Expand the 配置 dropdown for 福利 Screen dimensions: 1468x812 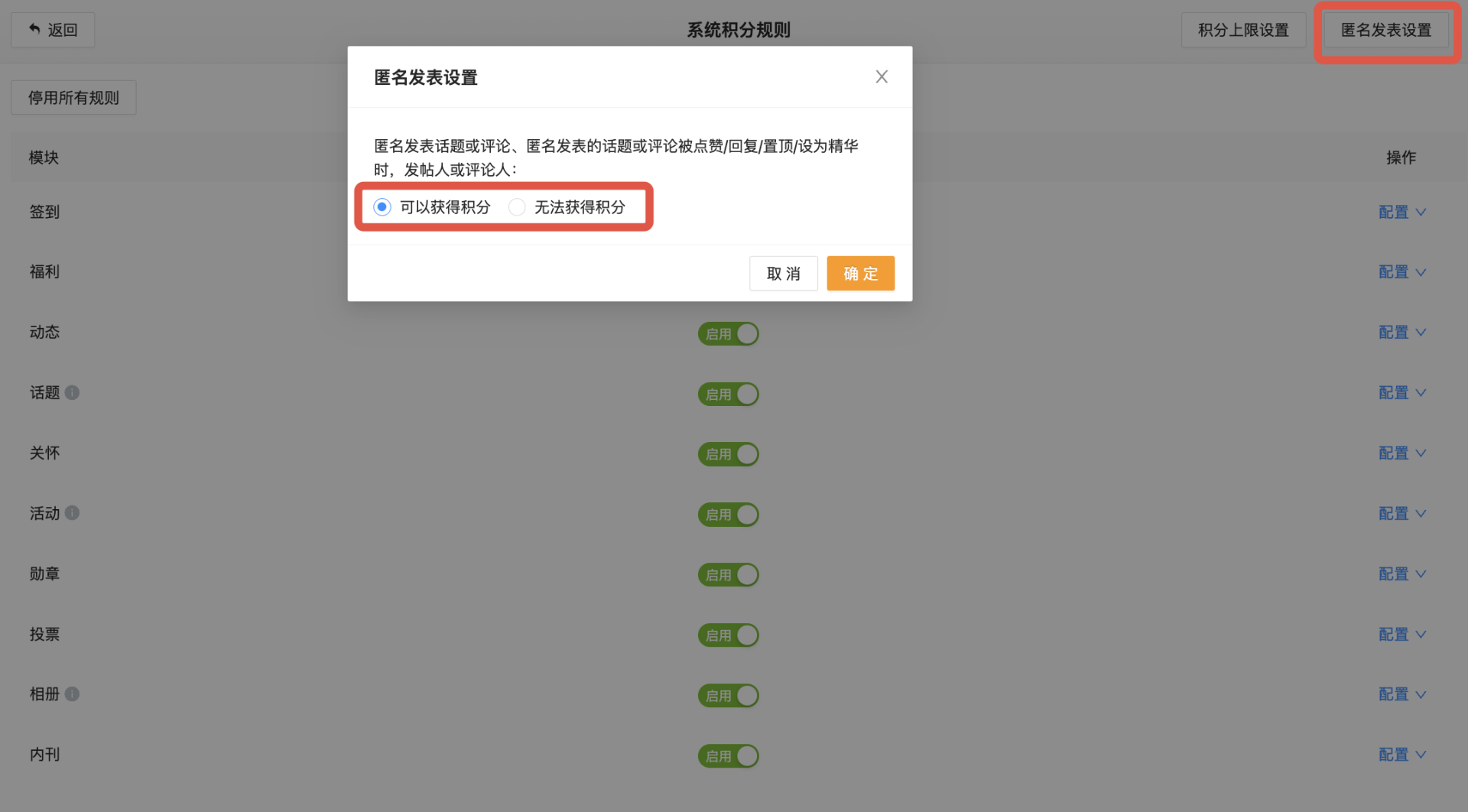click(x=1401, y=272)
